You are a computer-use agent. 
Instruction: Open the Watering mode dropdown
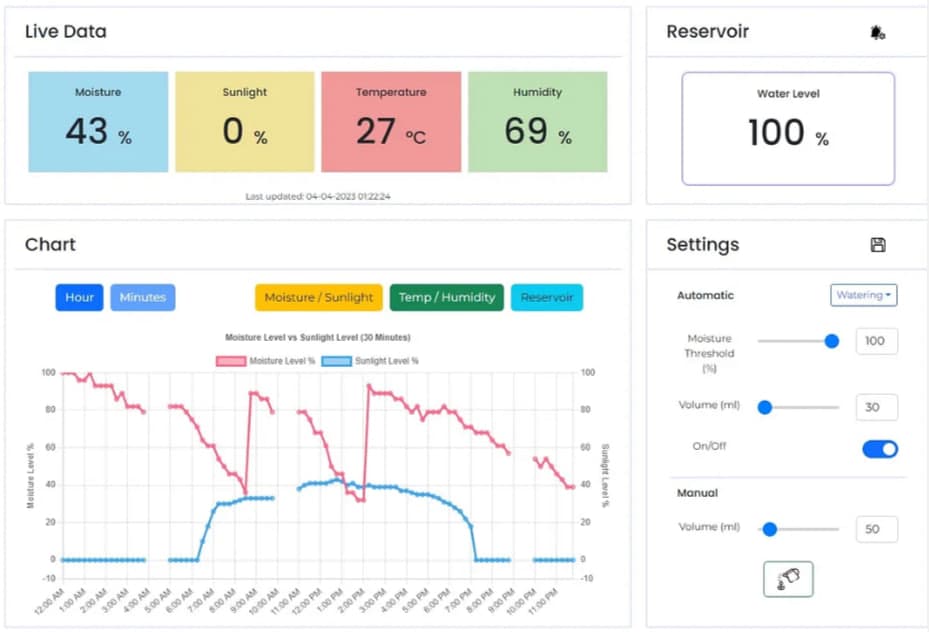click(x=864, y=295)
